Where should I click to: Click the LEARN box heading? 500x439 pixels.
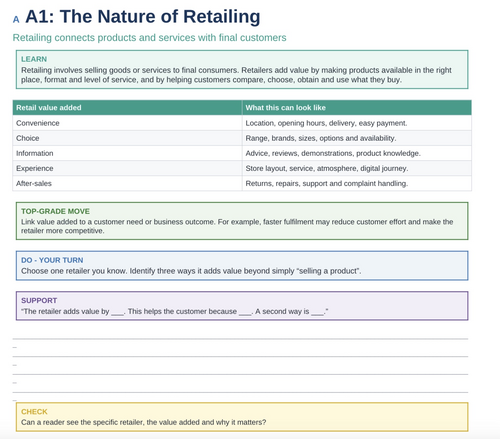(34, 59)
